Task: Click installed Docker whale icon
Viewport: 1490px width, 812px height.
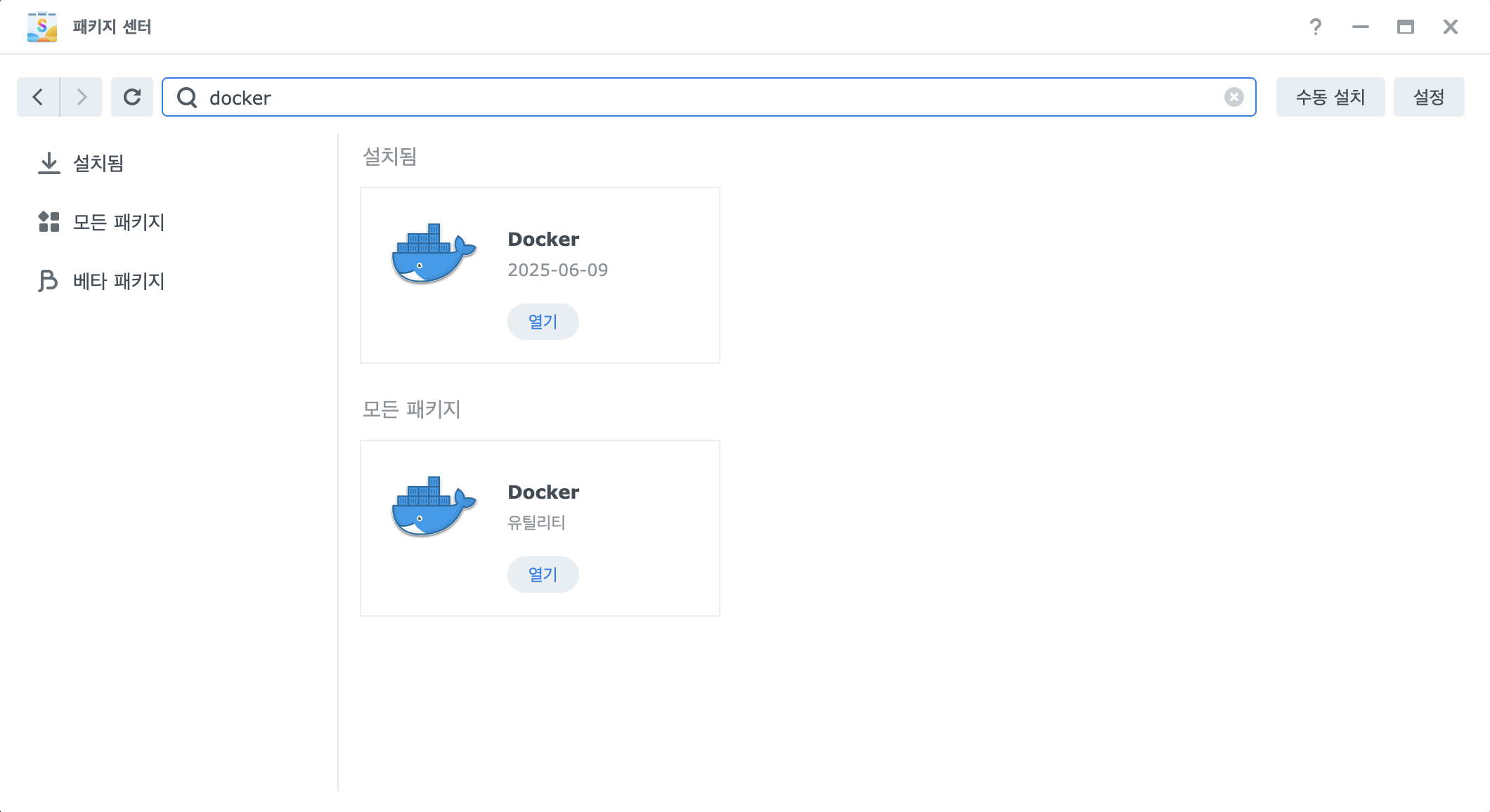Action: click(433, 254)
